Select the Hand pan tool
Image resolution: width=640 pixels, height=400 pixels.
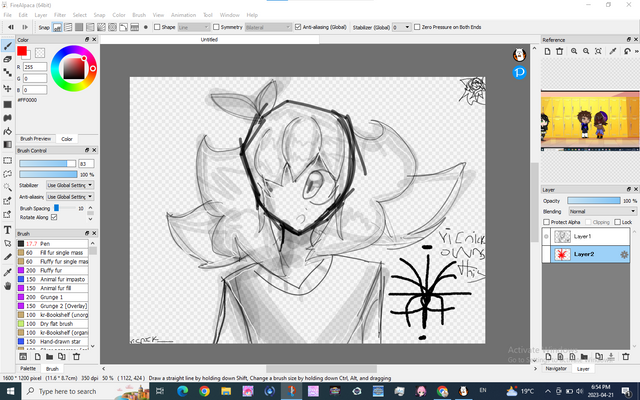point(7,286)
